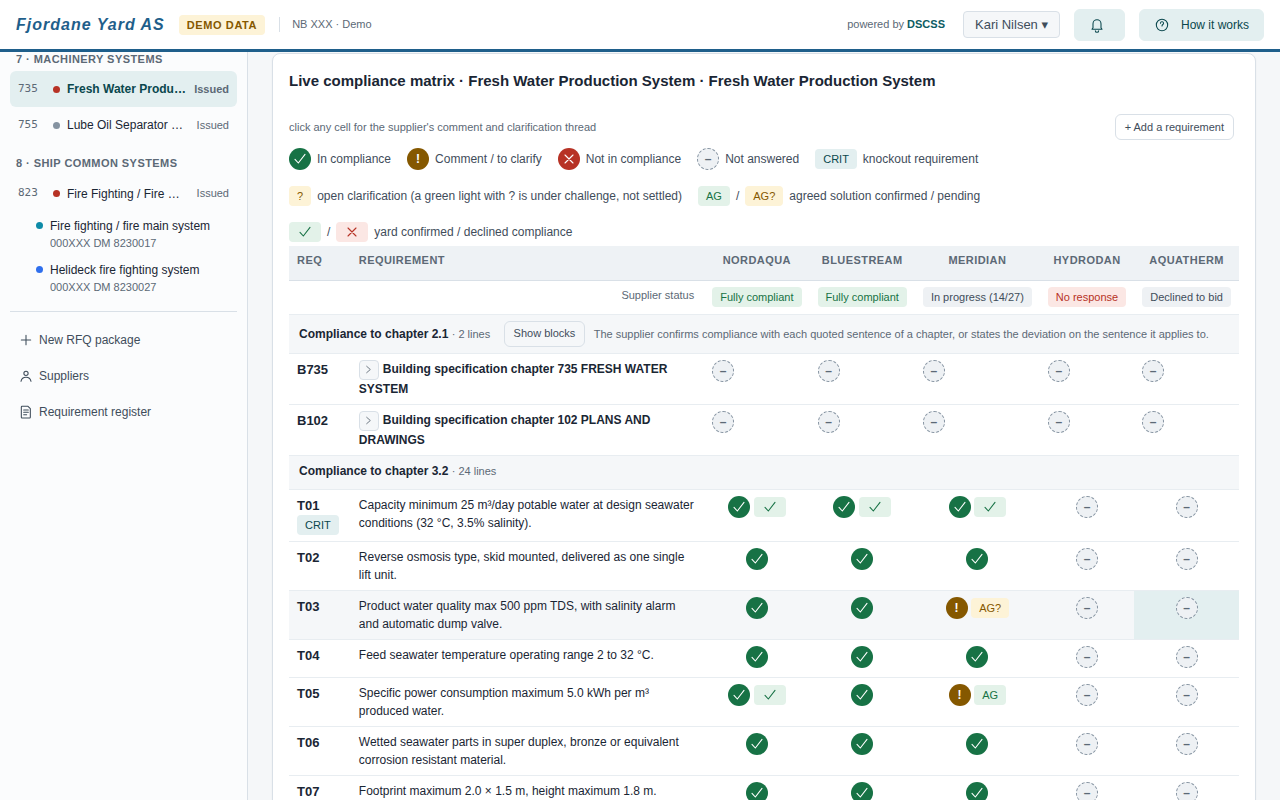This screenshot has height=800, width=1280.
Task: Open the Kari Nilsen user dropdown
Action: pos(1011,25)
